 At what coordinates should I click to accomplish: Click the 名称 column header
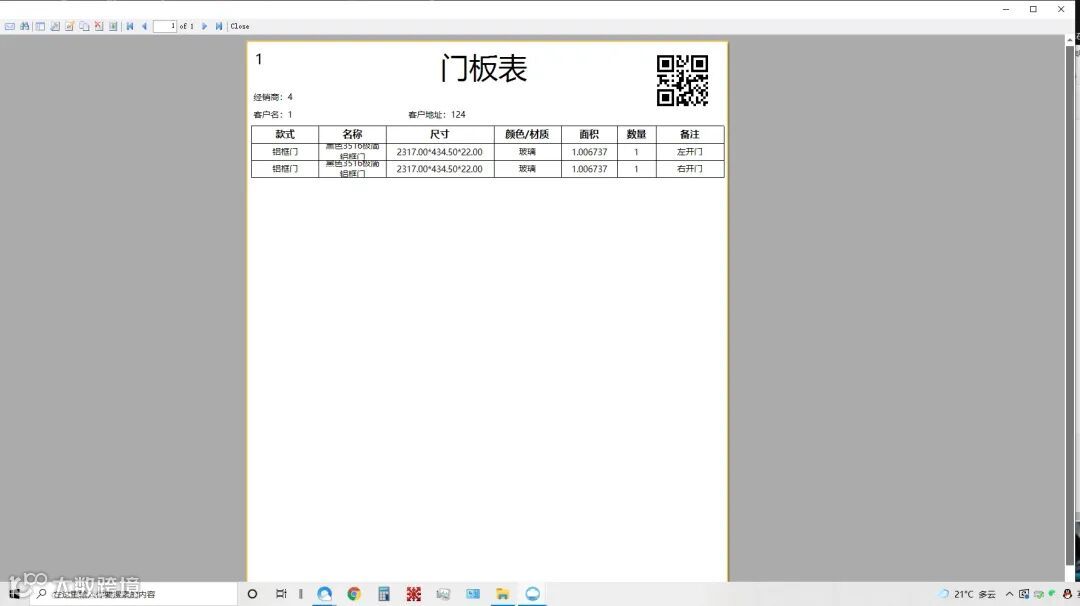point(352,134)
